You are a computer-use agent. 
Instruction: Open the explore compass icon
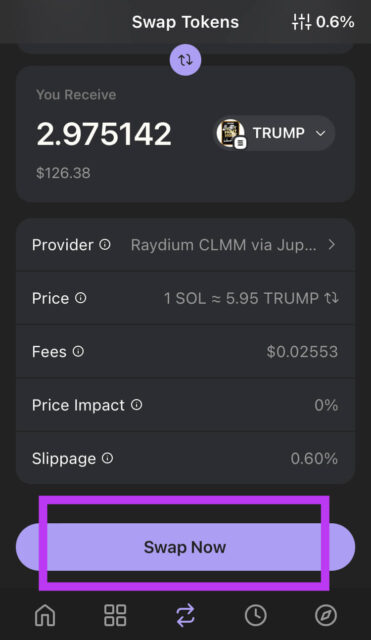click(x=326, y=615)
